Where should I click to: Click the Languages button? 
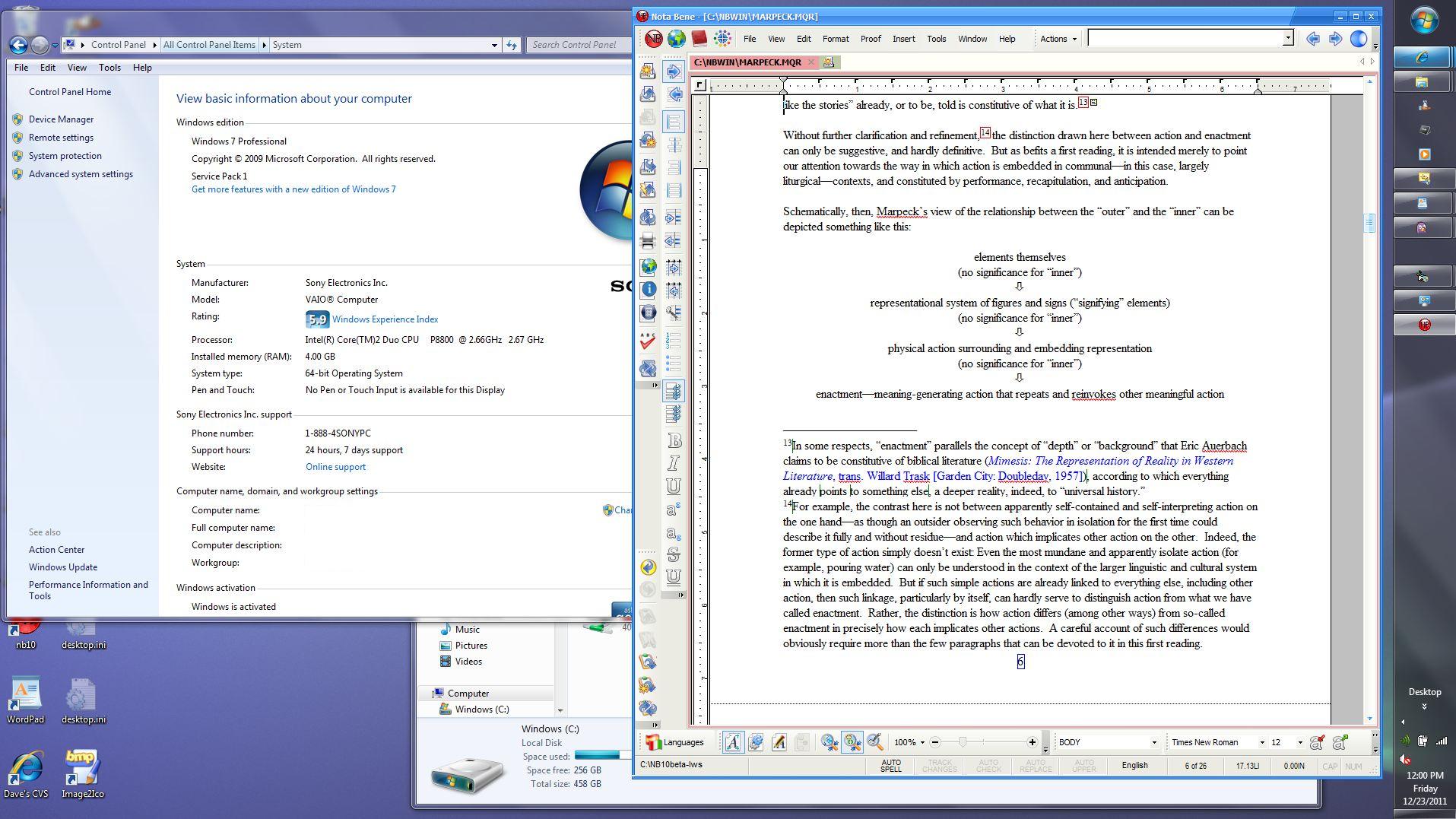pyautogui.click(x=675, y=742)
